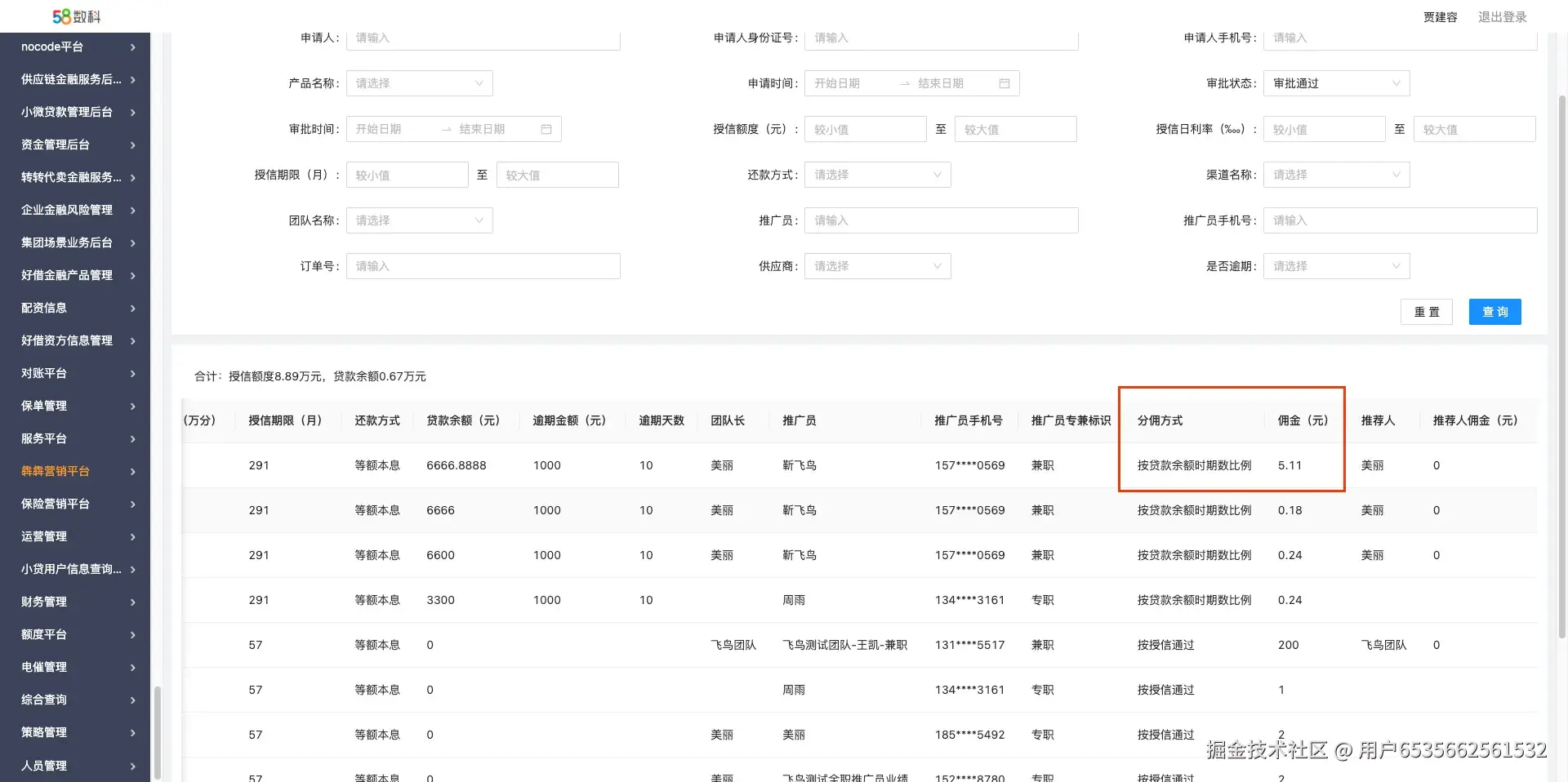Click the 58数科 logo

click(76, 16)
